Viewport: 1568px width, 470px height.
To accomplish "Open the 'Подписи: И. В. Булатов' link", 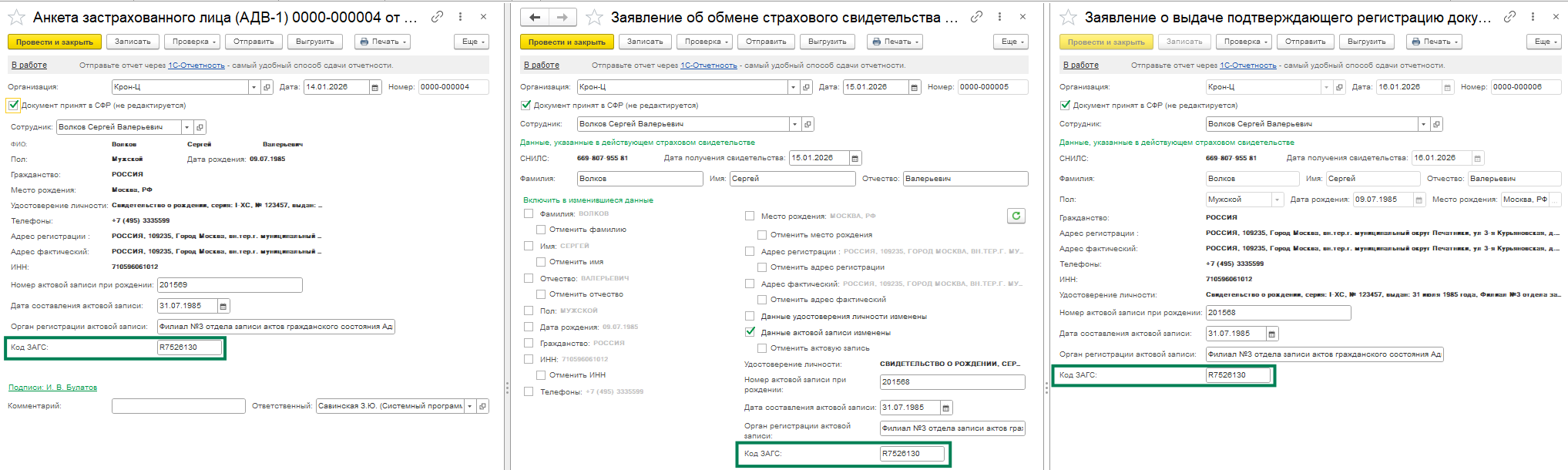I will (x=52, y=388).
